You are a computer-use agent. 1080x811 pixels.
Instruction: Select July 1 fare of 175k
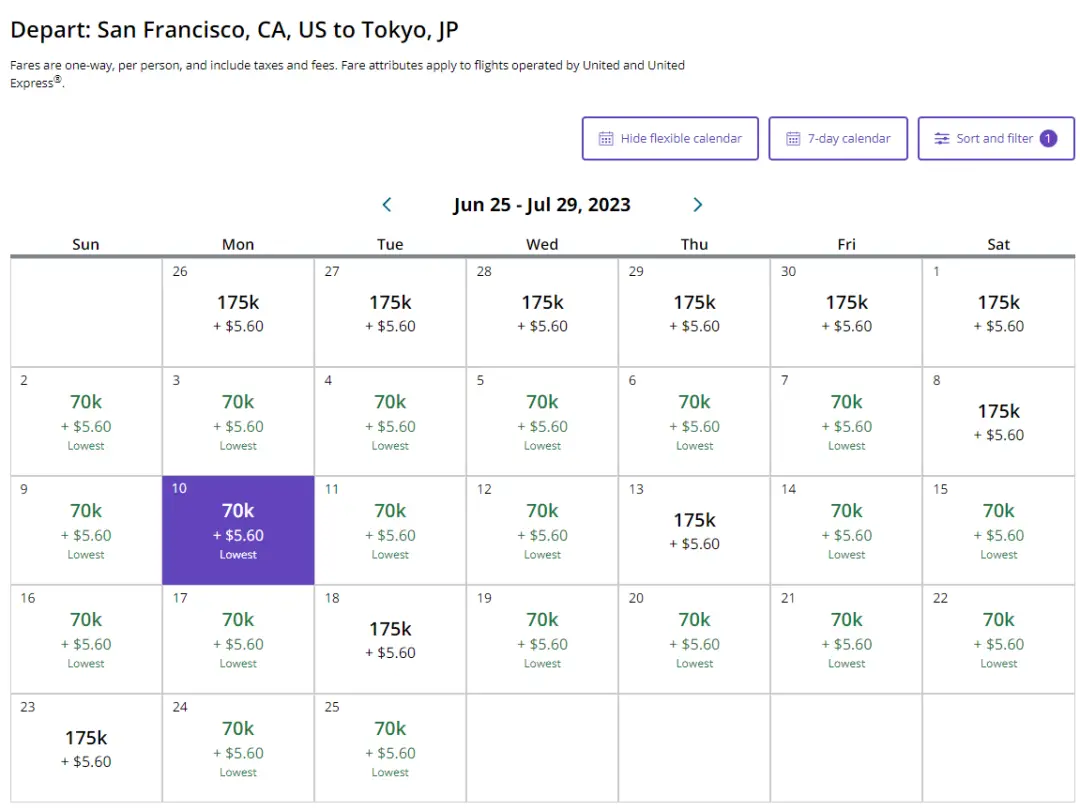pyautogui.click(x=999, y=313)
